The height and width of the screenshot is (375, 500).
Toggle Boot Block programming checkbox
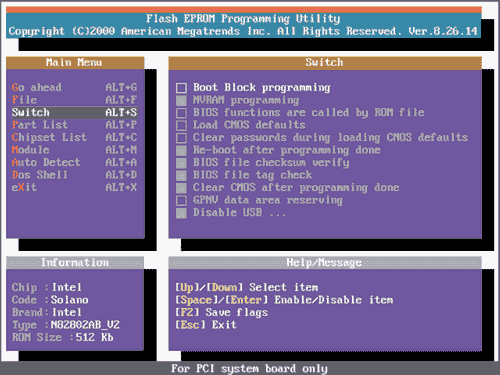tap(181, 88)
